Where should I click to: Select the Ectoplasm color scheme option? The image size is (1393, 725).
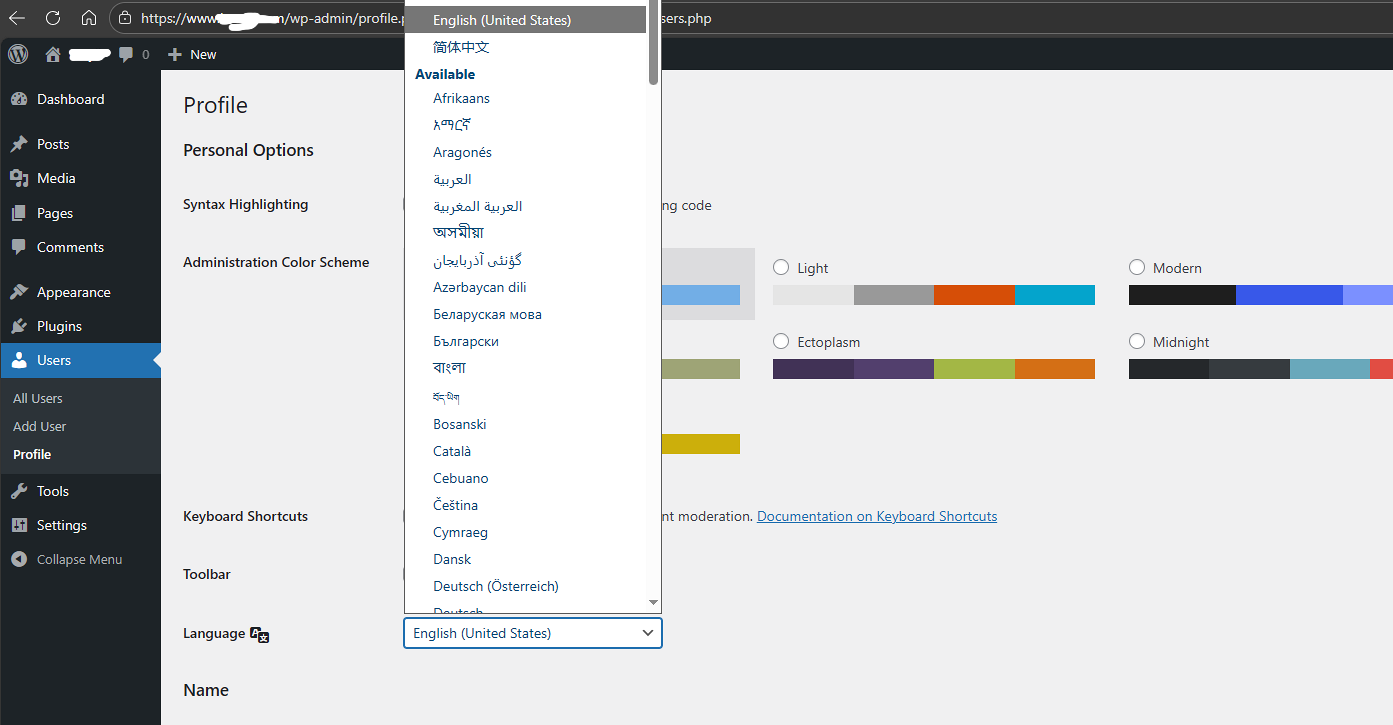[x=782, y=342]
